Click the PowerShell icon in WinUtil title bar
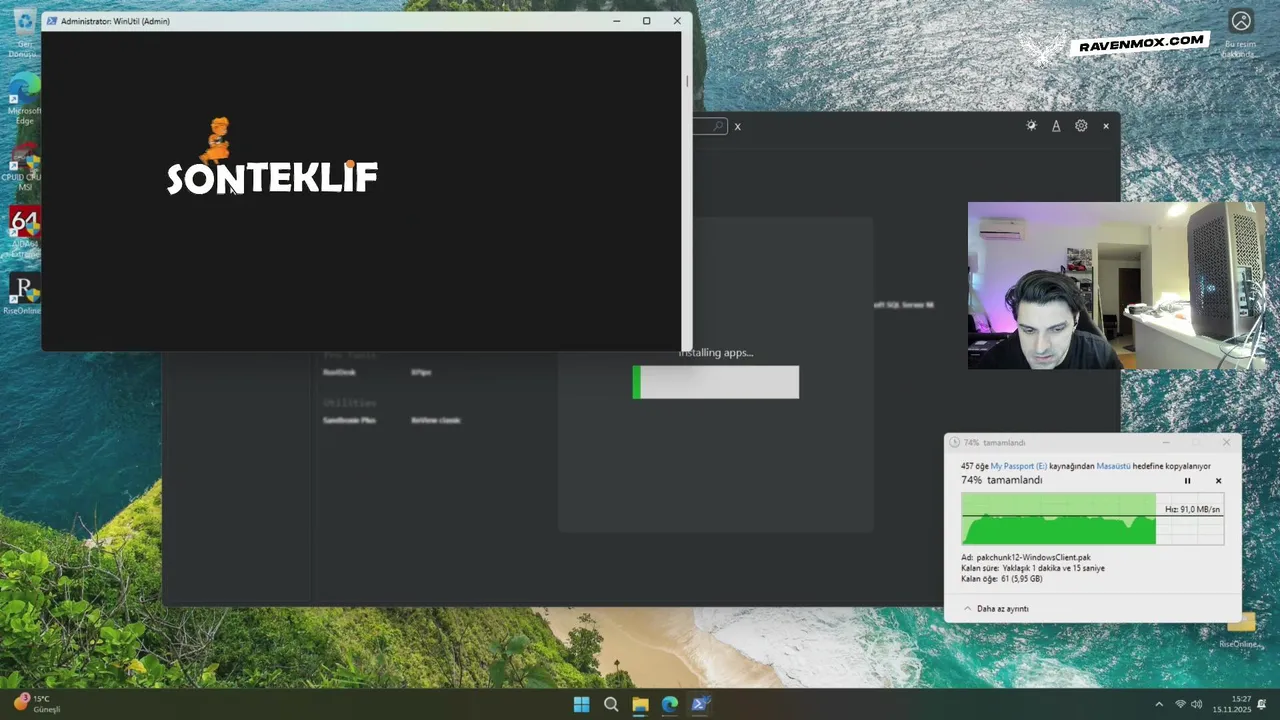 click(x=51, y=21)
